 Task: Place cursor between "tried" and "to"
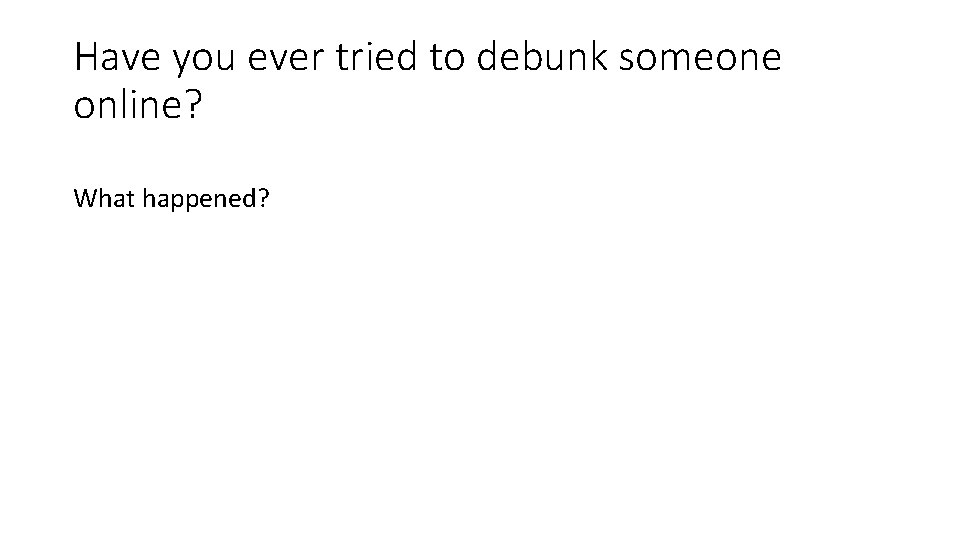427,58
